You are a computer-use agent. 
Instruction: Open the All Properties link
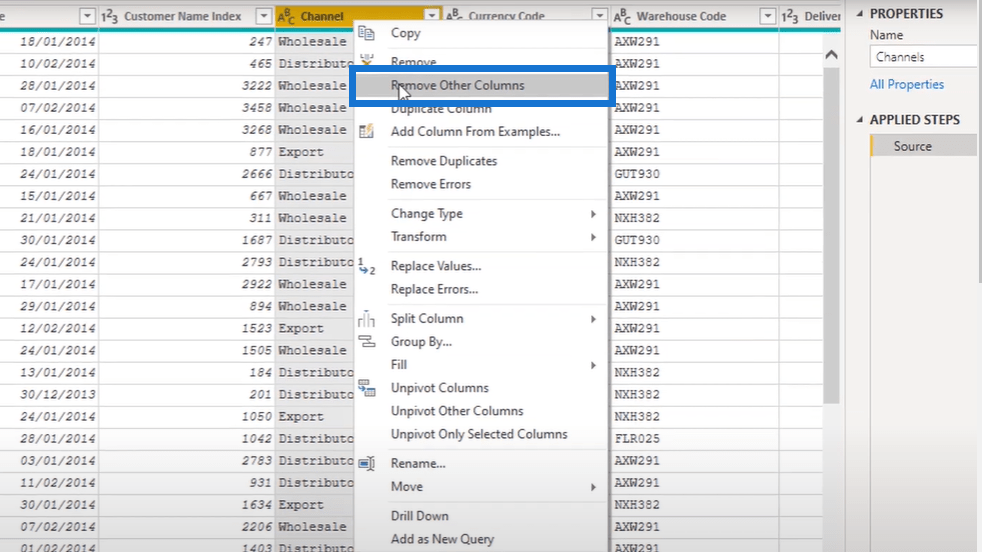(x=906, y=85)
